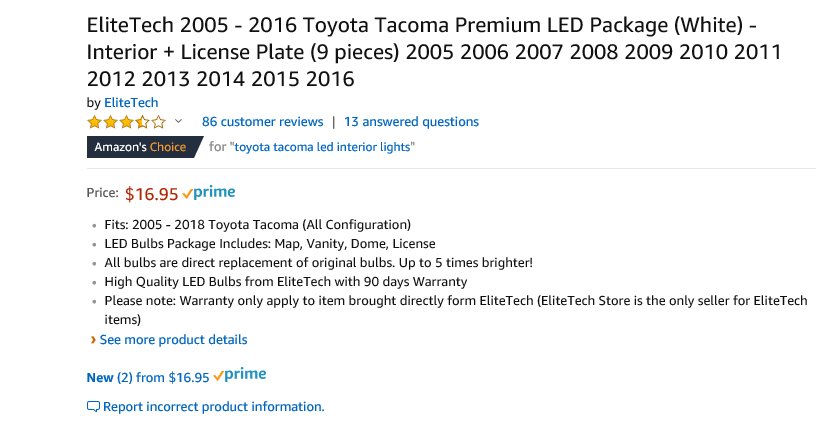Report incorrect product information
The height and width of the screenshot is (425, 828).
point(213,407)
